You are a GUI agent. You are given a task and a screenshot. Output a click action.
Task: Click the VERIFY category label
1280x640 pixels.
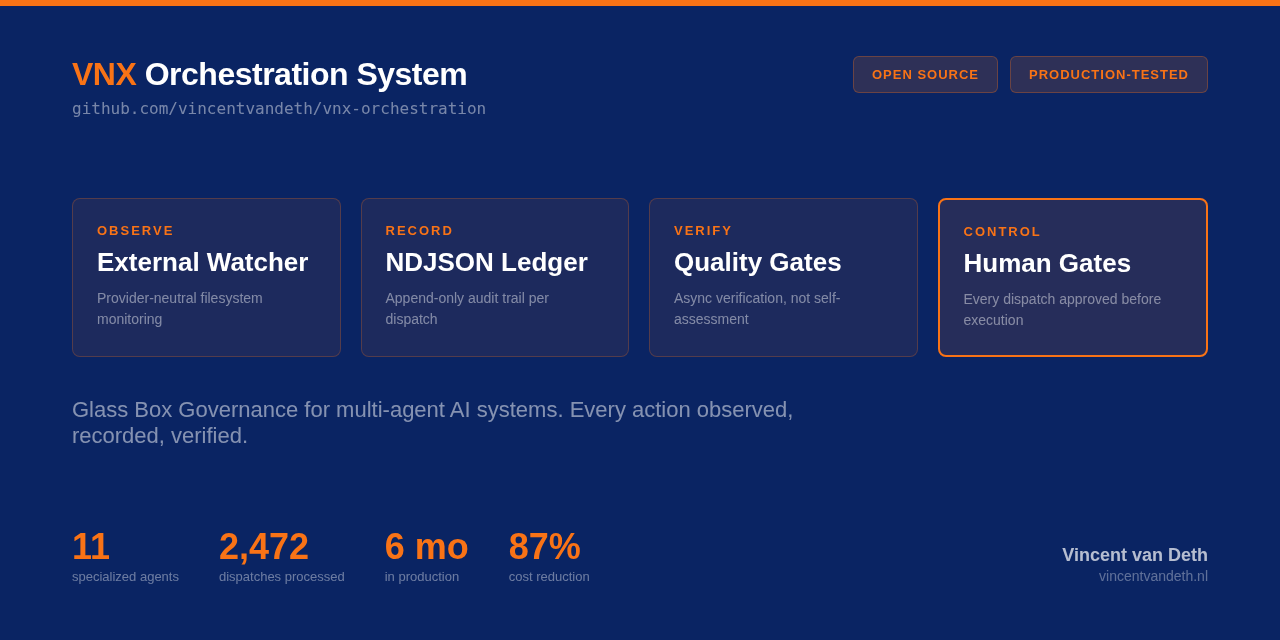coord(703,231)
